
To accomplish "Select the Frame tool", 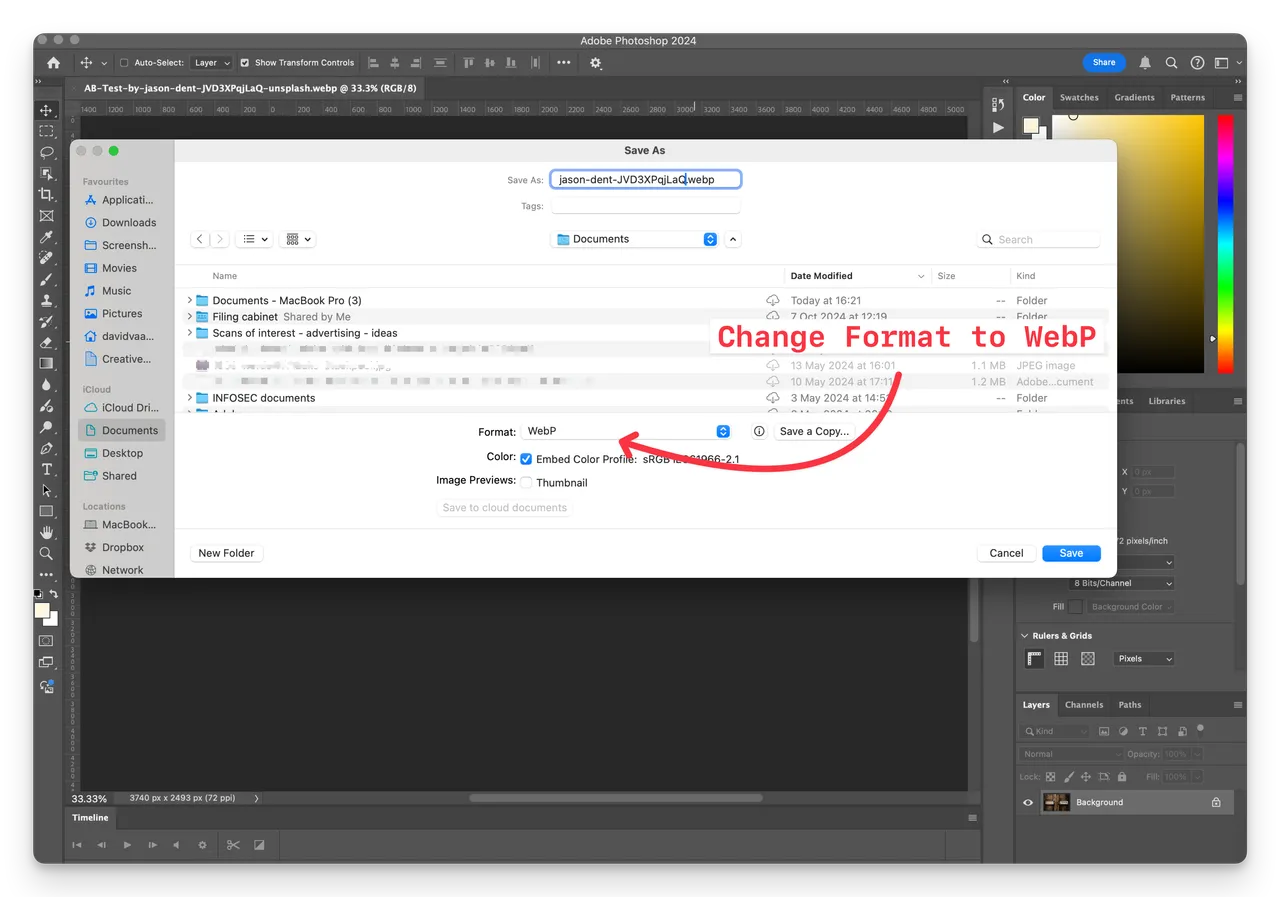I will pos(46,216).
